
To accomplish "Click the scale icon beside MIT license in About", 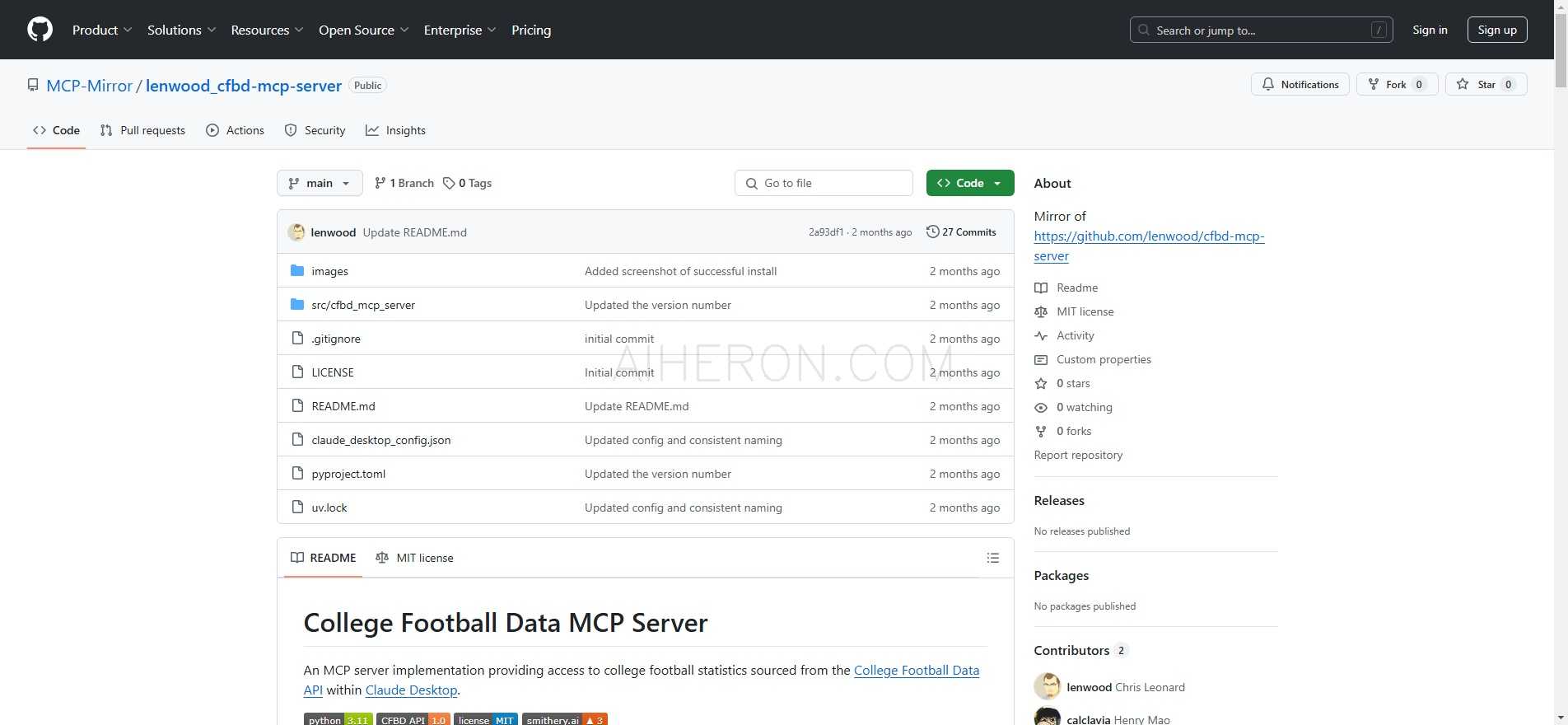I will point(1041,311).
